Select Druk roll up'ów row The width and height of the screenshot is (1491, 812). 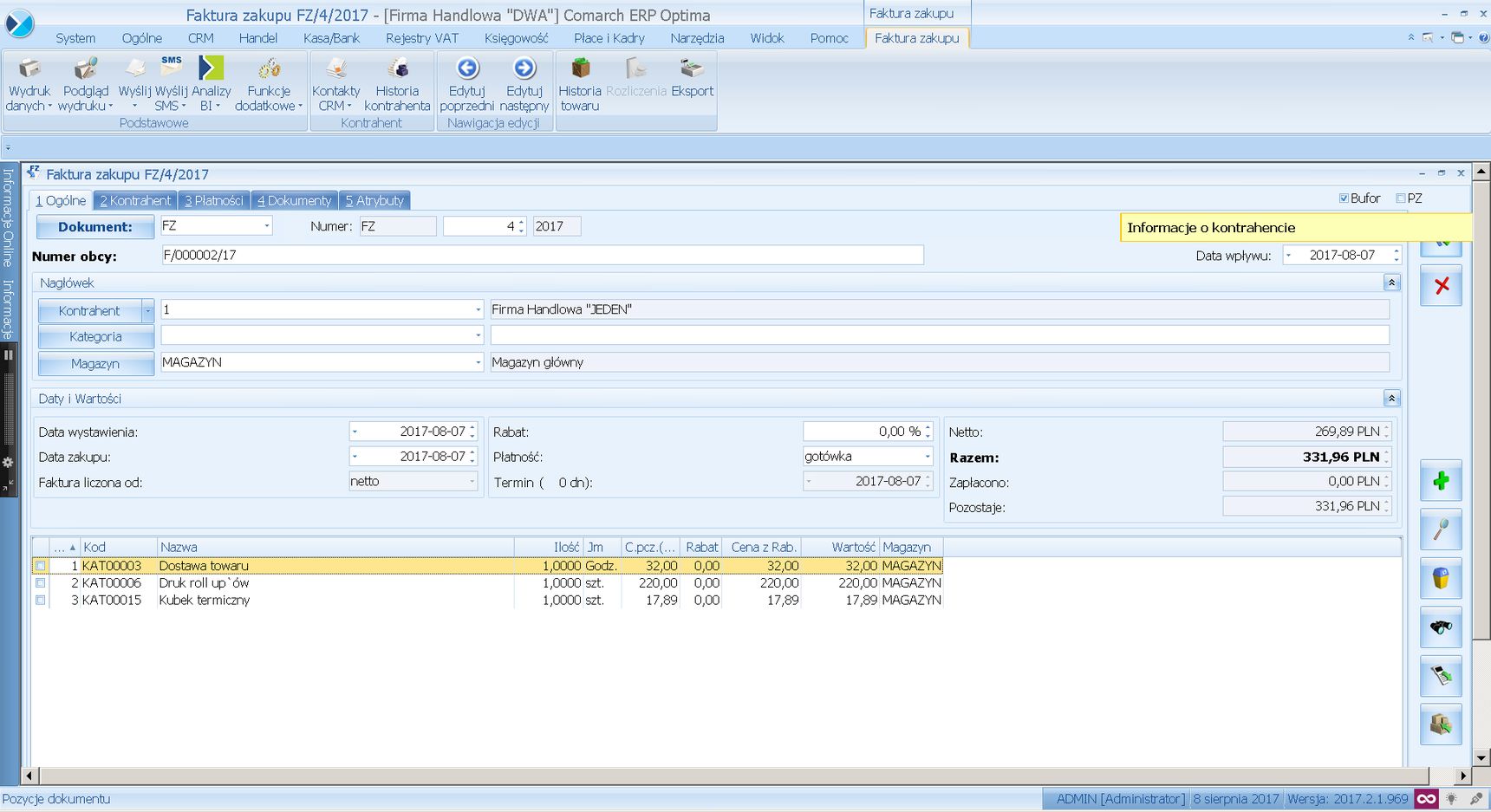[x=487, y=583]
